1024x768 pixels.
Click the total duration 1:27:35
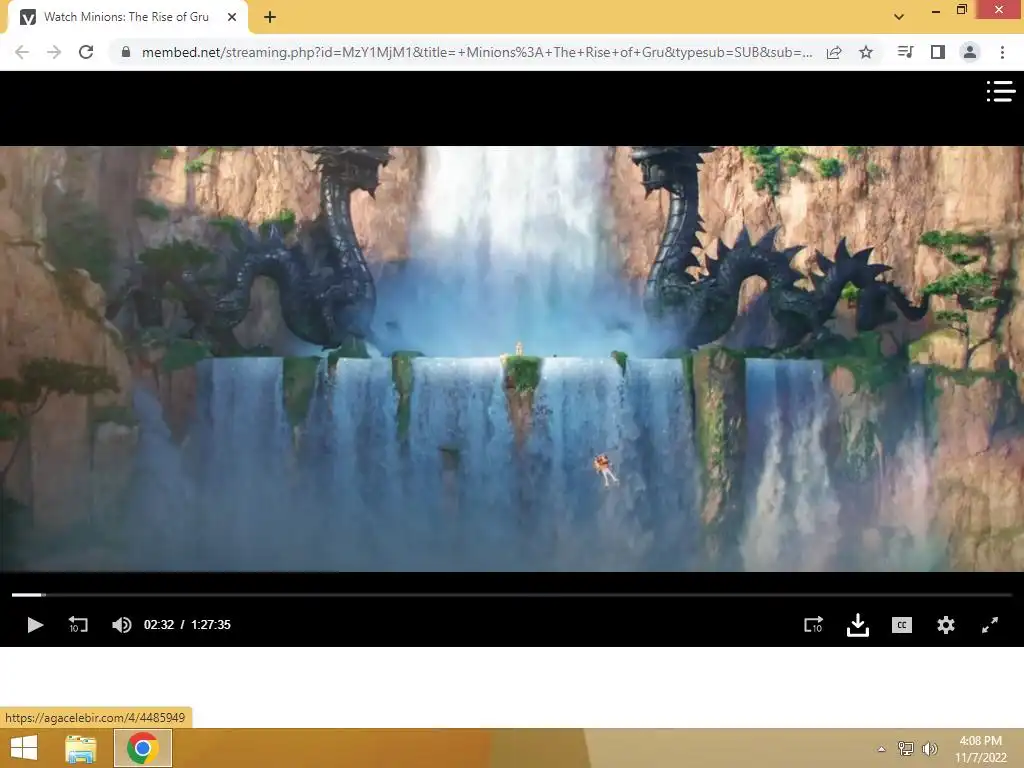point(211,625)
